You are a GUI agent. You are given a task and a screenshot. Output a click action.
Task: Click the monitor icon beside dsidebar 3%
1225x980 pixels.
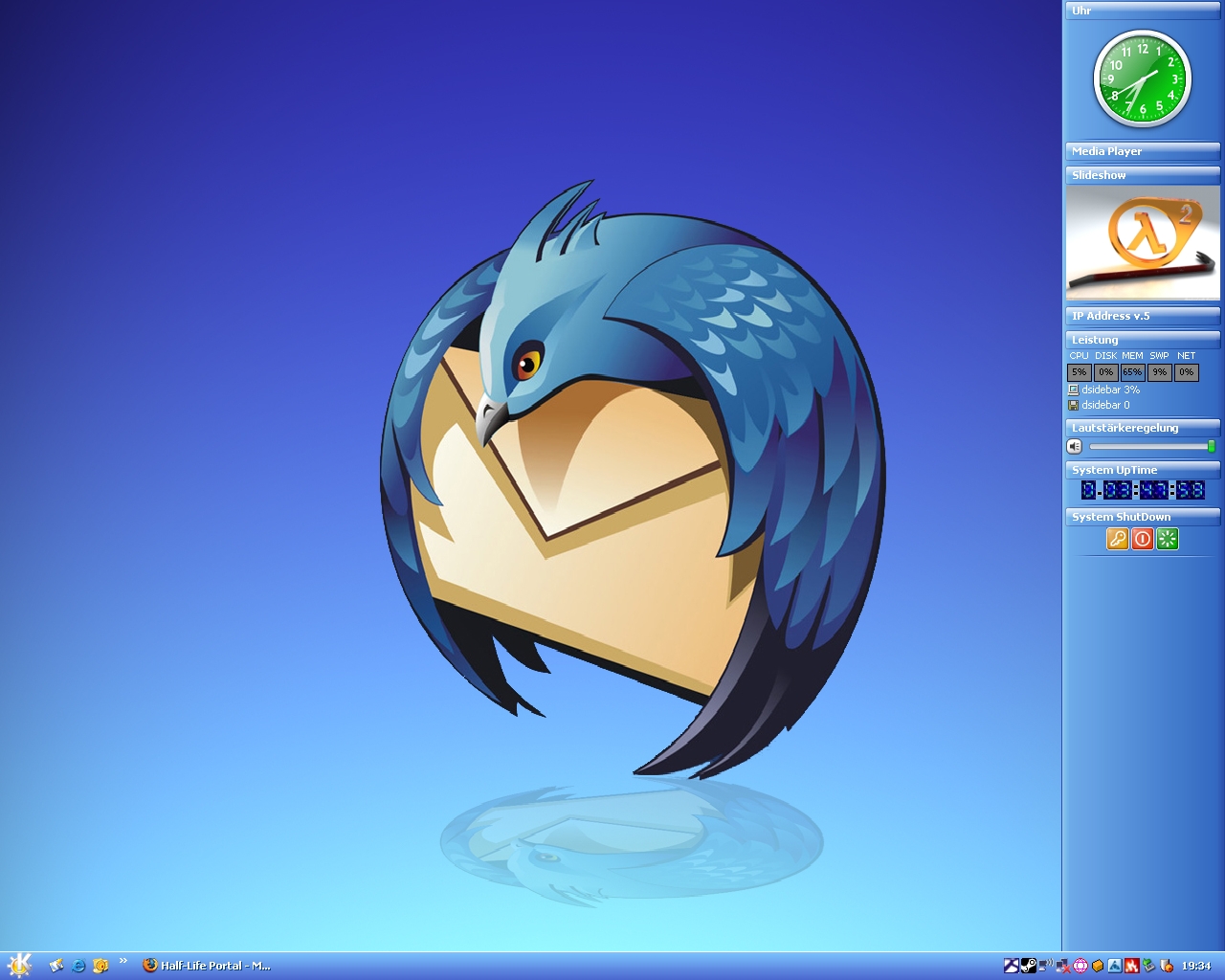pyautogui.click(x=1073, y=390)
